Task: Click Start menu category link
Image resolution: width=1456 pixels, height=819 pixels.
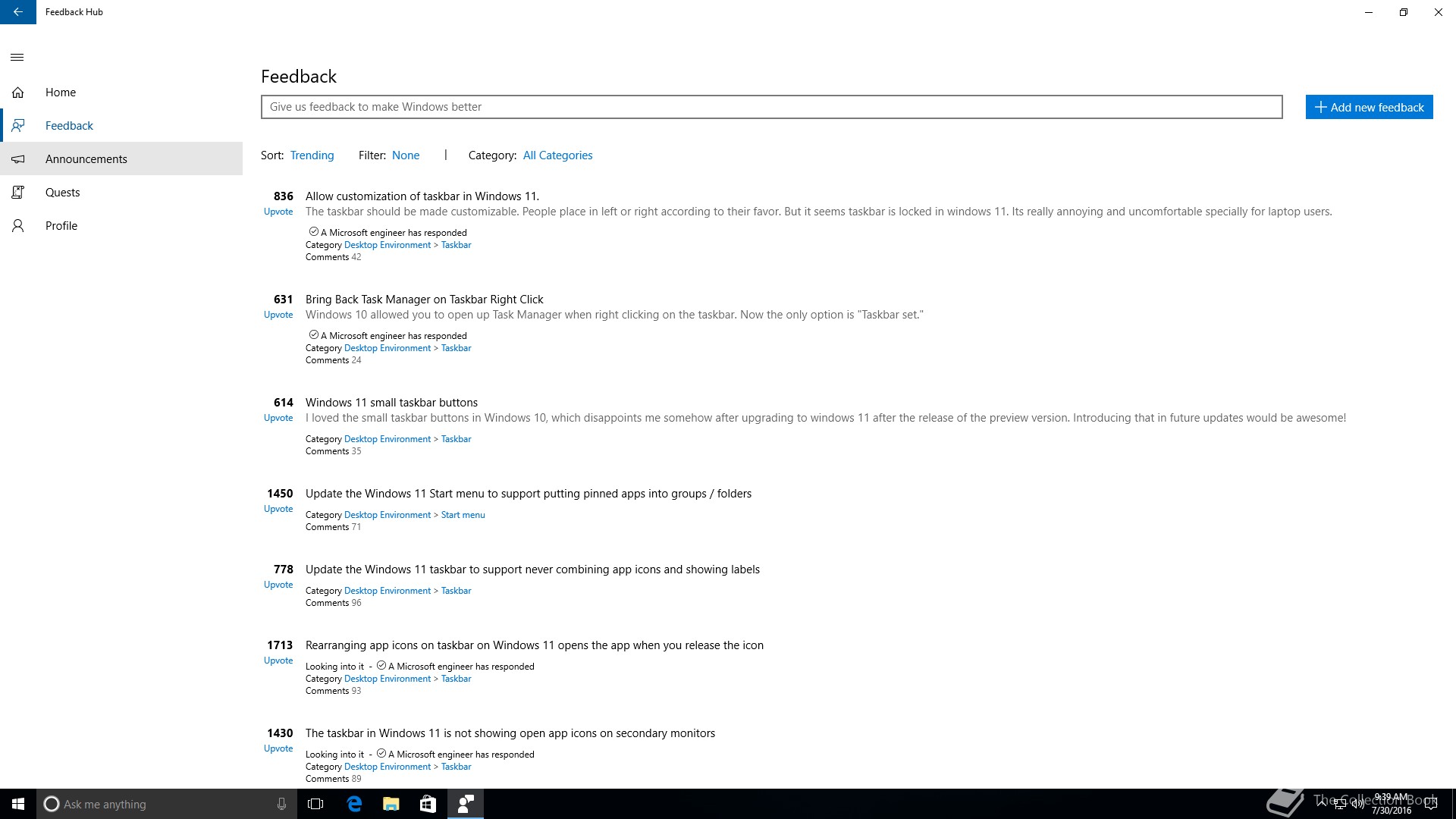Action: tap(463, 515)
